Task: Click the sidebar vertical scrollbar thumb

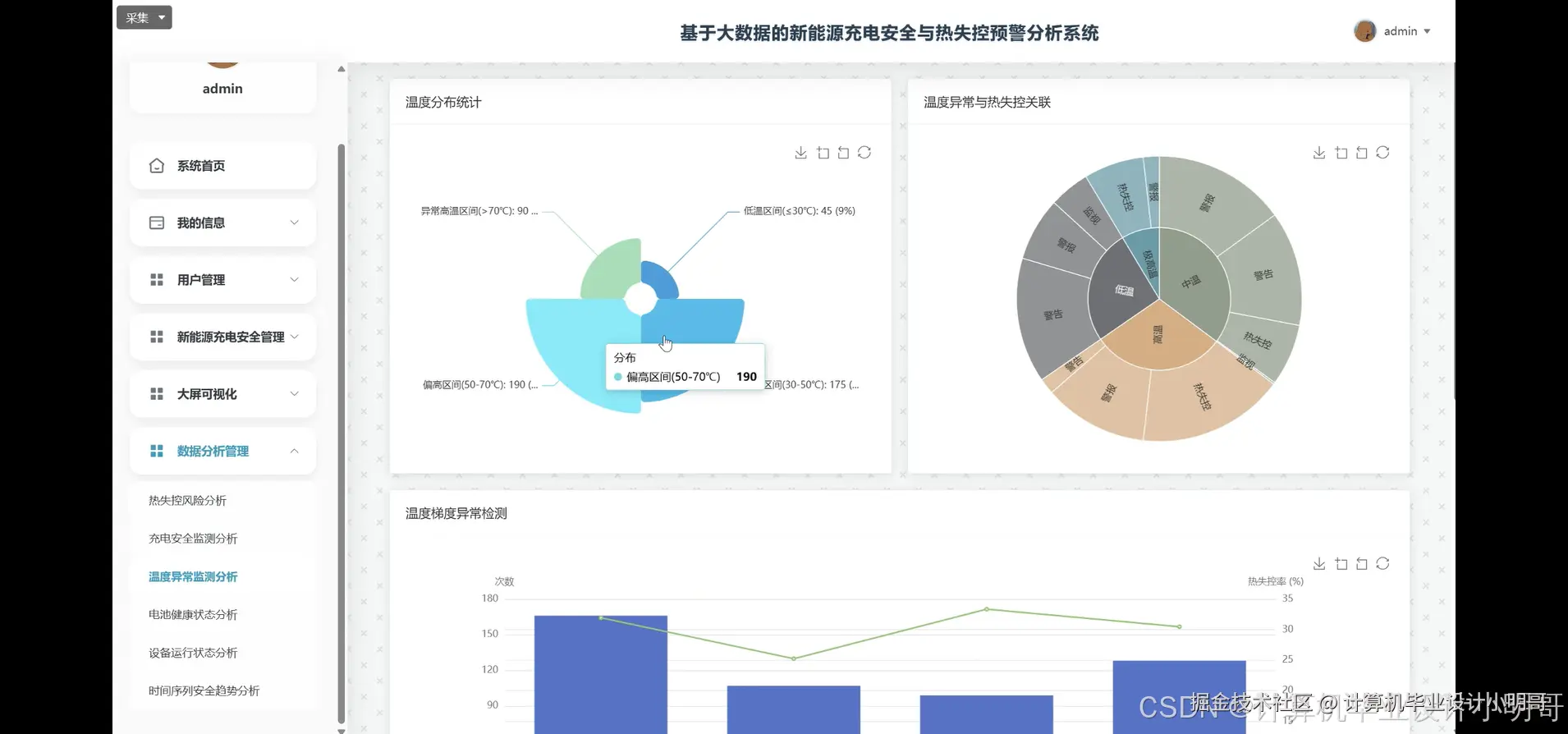Action: coord(341,434)
